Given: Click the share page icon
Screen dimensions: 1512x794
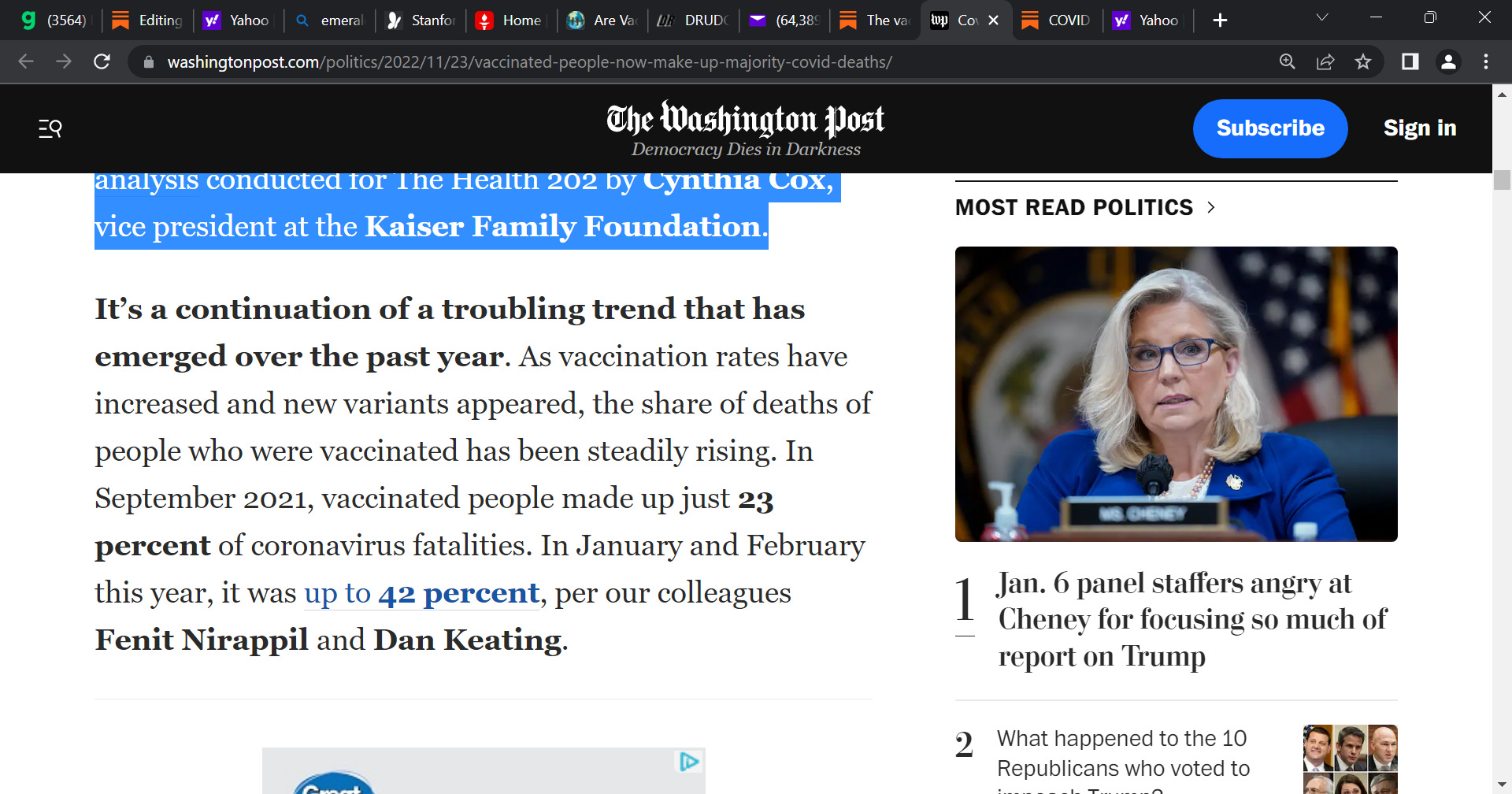Looking at the screenshot, I should pyautogui.click(x=1325, y=61).
